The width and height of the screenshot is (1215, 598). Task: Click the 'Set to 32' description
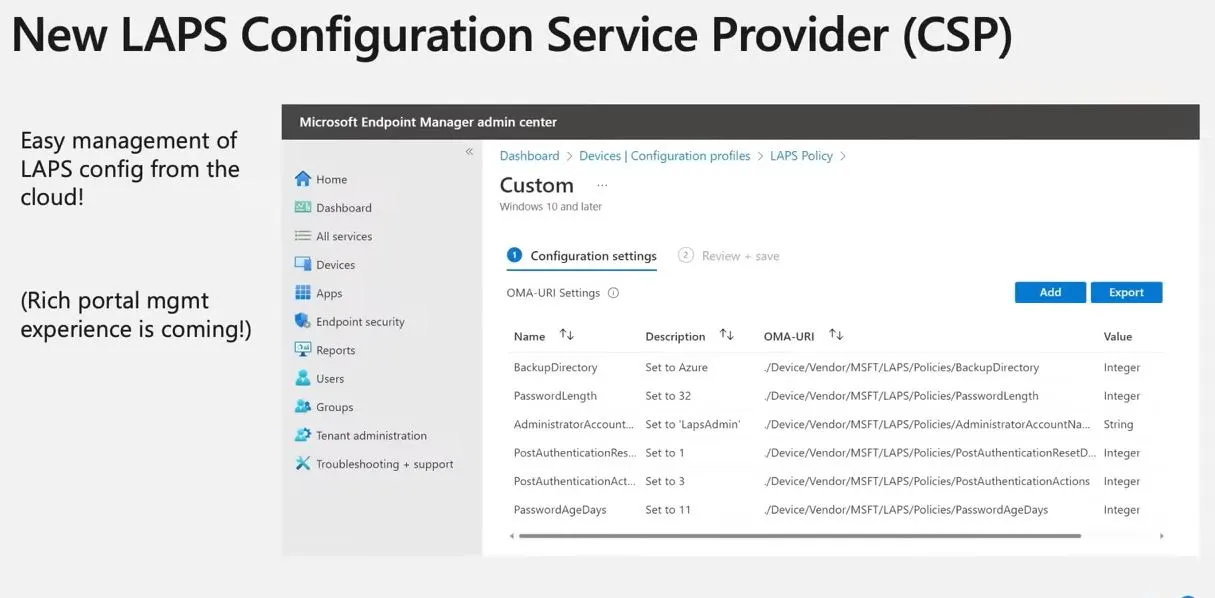pyautogui.click(x=668, y=396)
